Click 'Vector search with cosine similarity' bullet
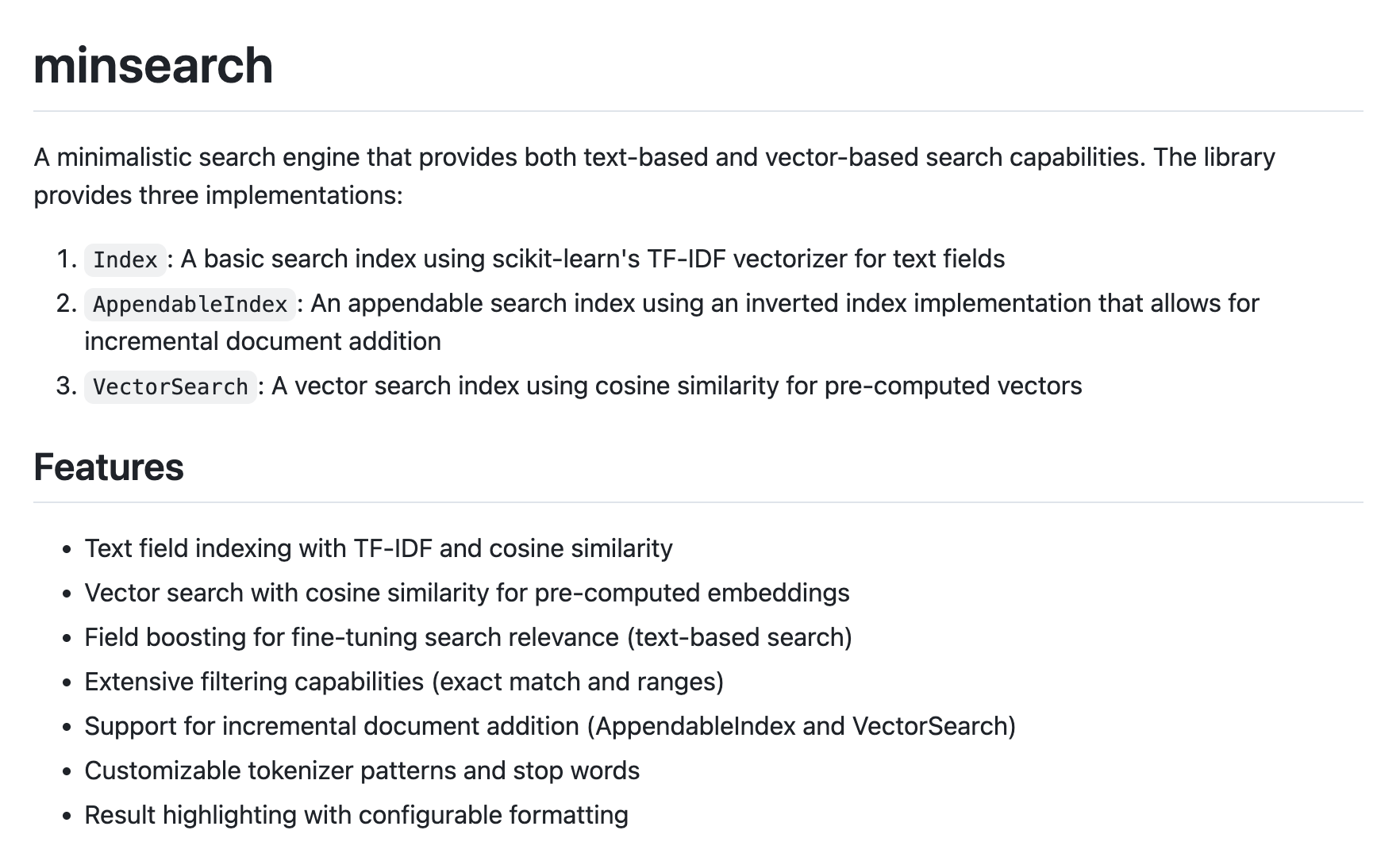 pyautogui.click(x=467, y=593)
